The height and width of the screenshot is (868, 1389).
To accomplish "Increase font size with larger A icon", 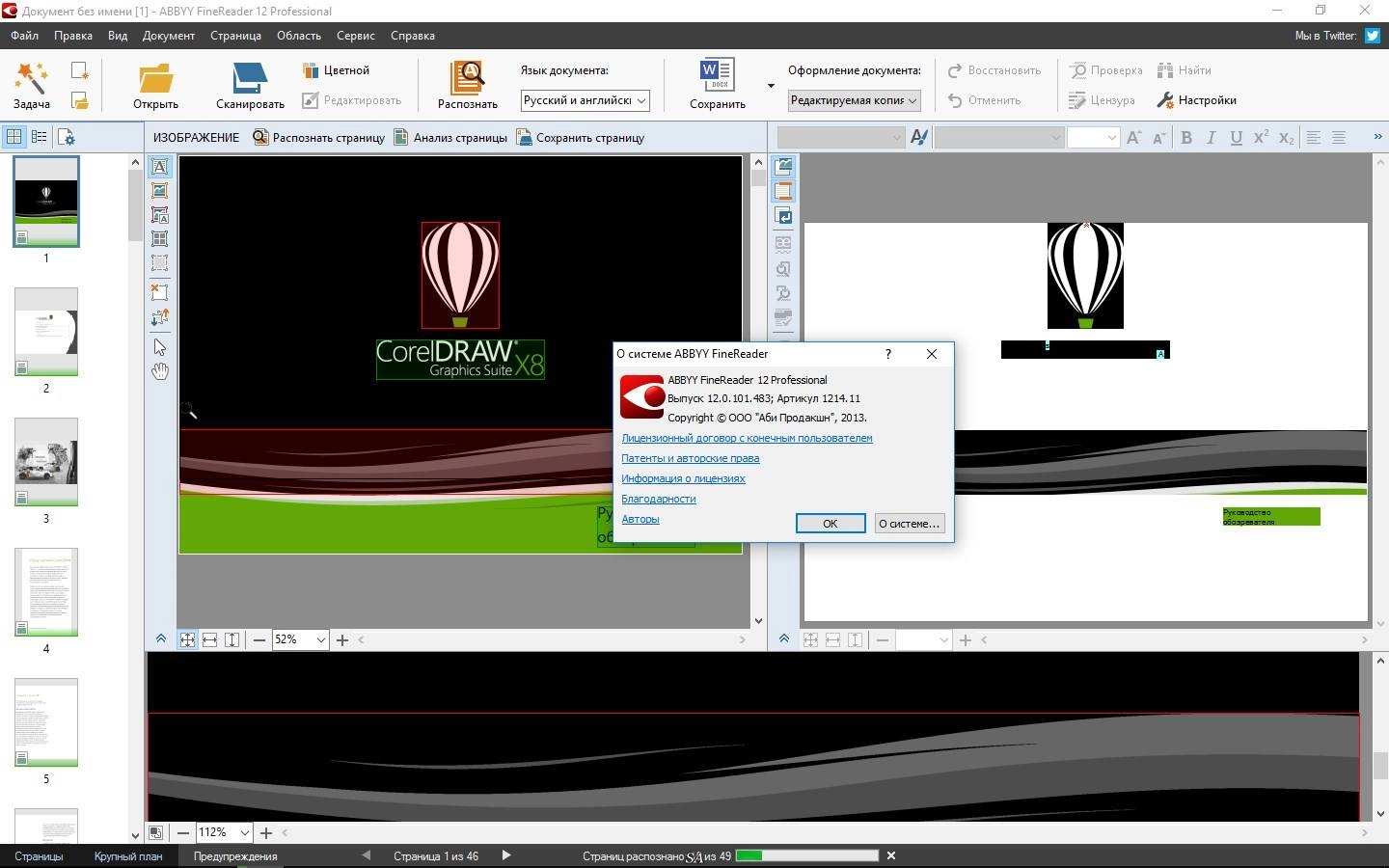I will pos(1133,137).
